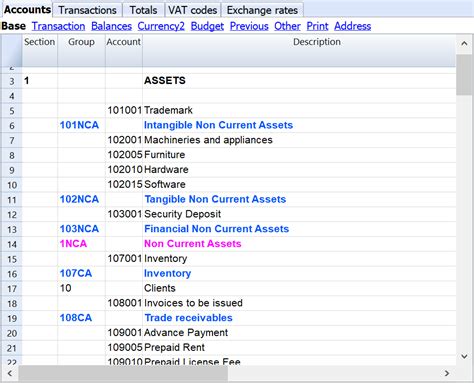474x383 pixels.
Task: Select account 107001 cell
Action: point(124,259)
